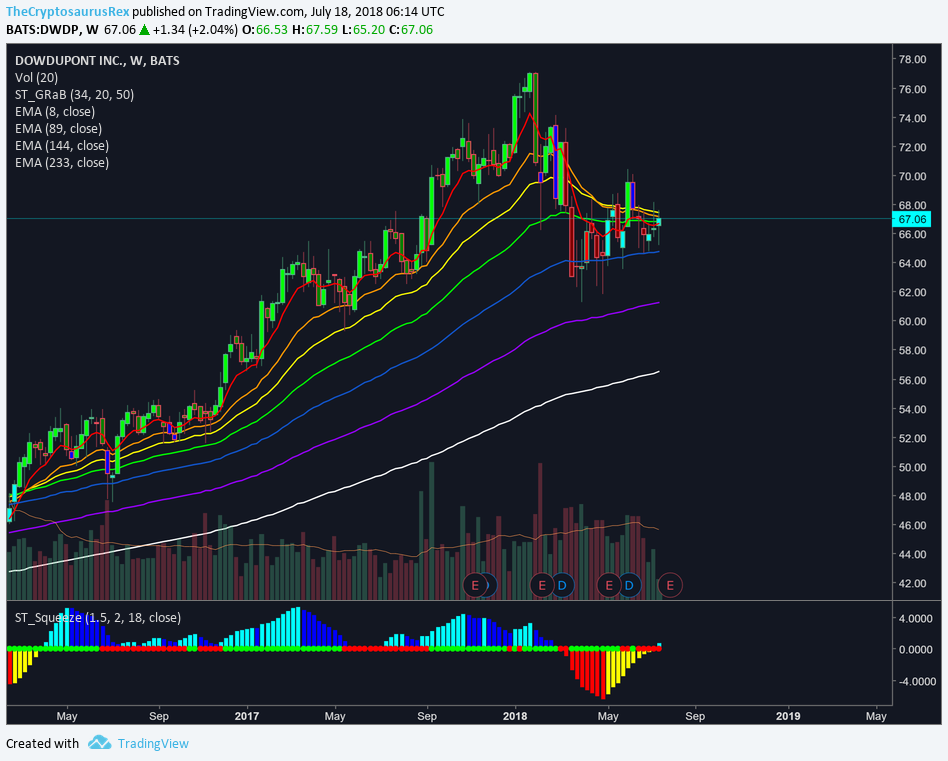Screen dimensions: 948x761
Task: Click the 'EMA (8, close)' indicator label
Action: [55, 111]
